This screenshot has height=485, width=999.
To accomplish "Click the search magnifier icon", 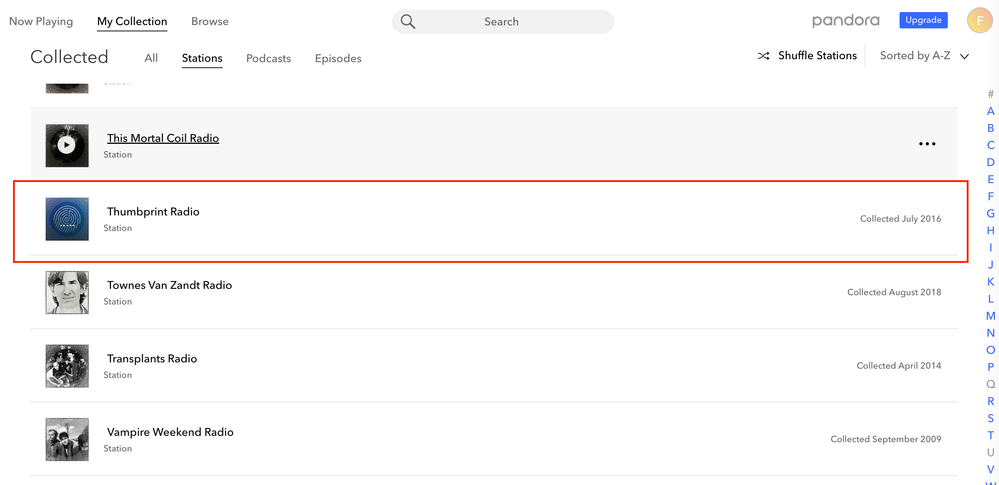I will [x=408, y=21].
